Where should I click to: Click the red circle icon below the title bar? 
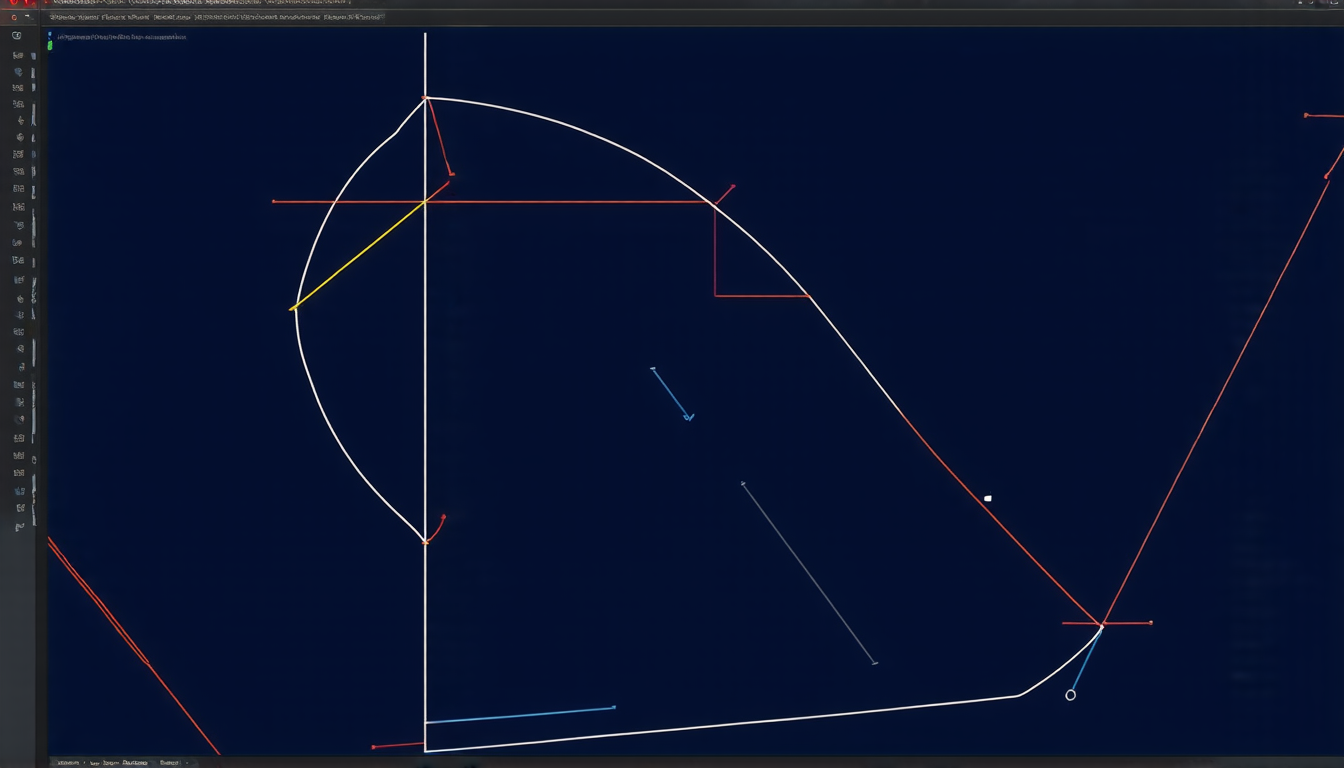[x=14, y=17]
